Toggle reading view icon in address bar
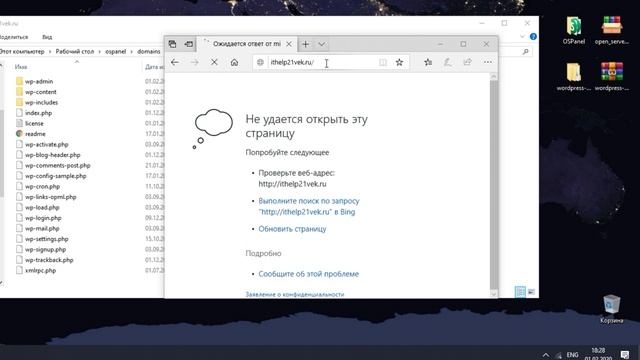 click(x=382, y=62)
